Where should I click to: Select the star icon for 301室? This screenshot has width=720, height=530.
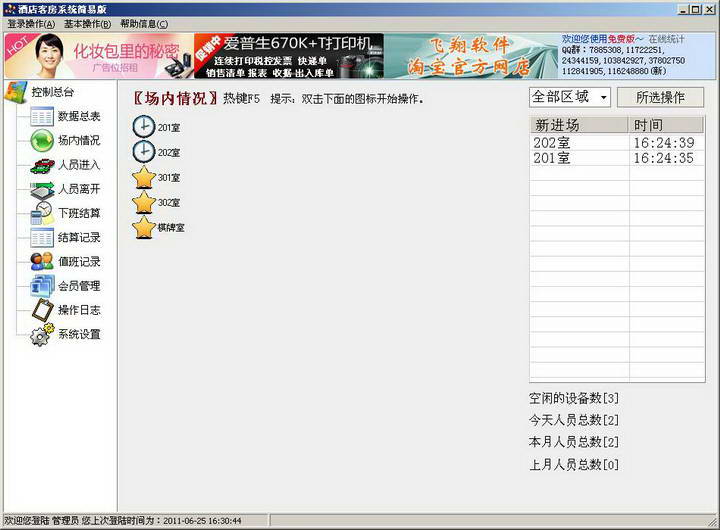(144, 177)
